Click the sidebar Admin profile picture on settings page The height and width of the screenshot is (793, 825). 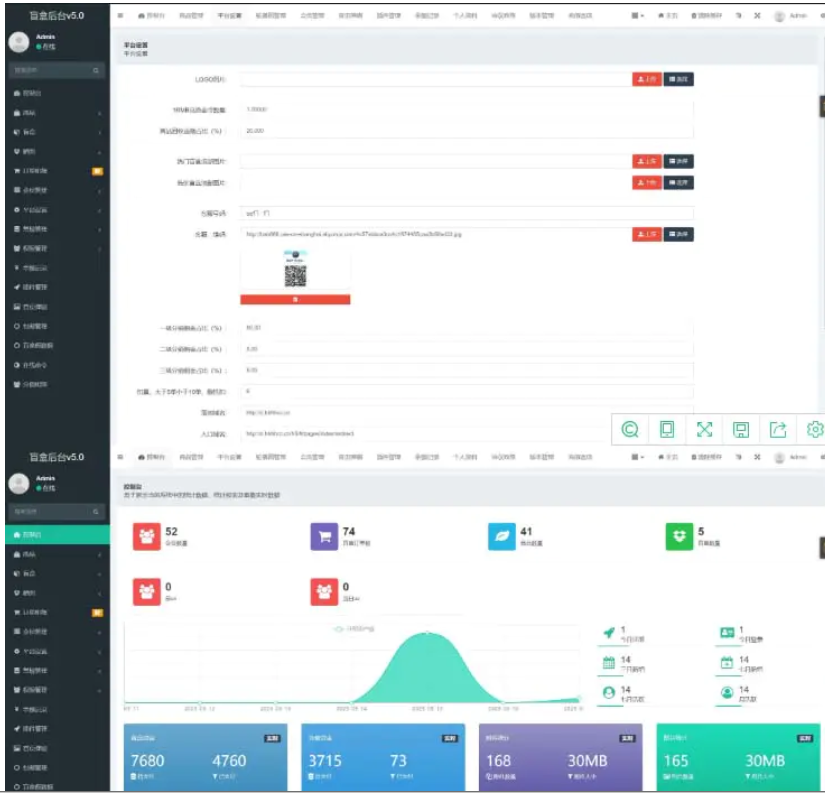tap(19, 42)
